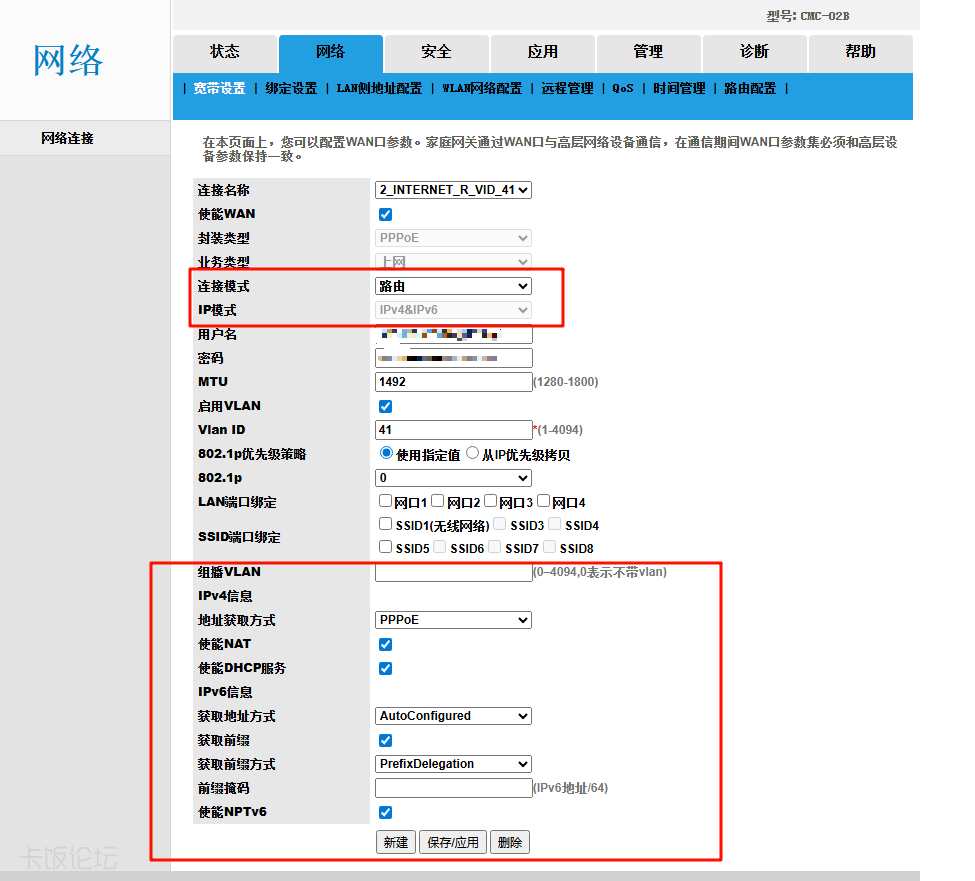Check the 网口1 LAN port checkbox
This screenshot has height=881, width=975.
coord(386,501)
